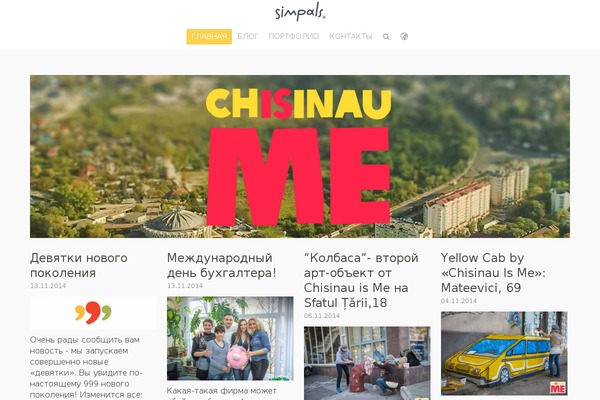Click the 13.11.2014 date under Девятки

(48, 286)
